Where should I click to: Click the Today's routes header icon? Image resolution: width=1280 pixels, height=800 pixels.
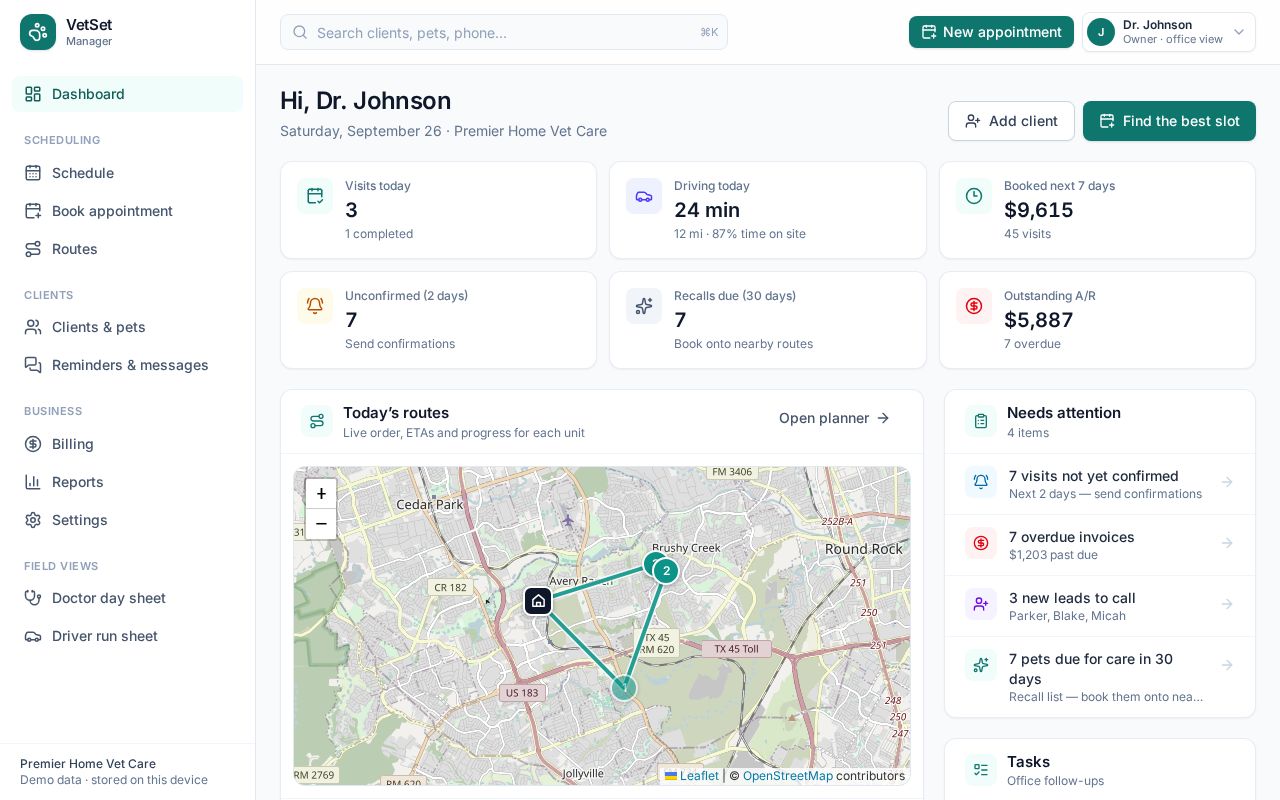point(317,421)
